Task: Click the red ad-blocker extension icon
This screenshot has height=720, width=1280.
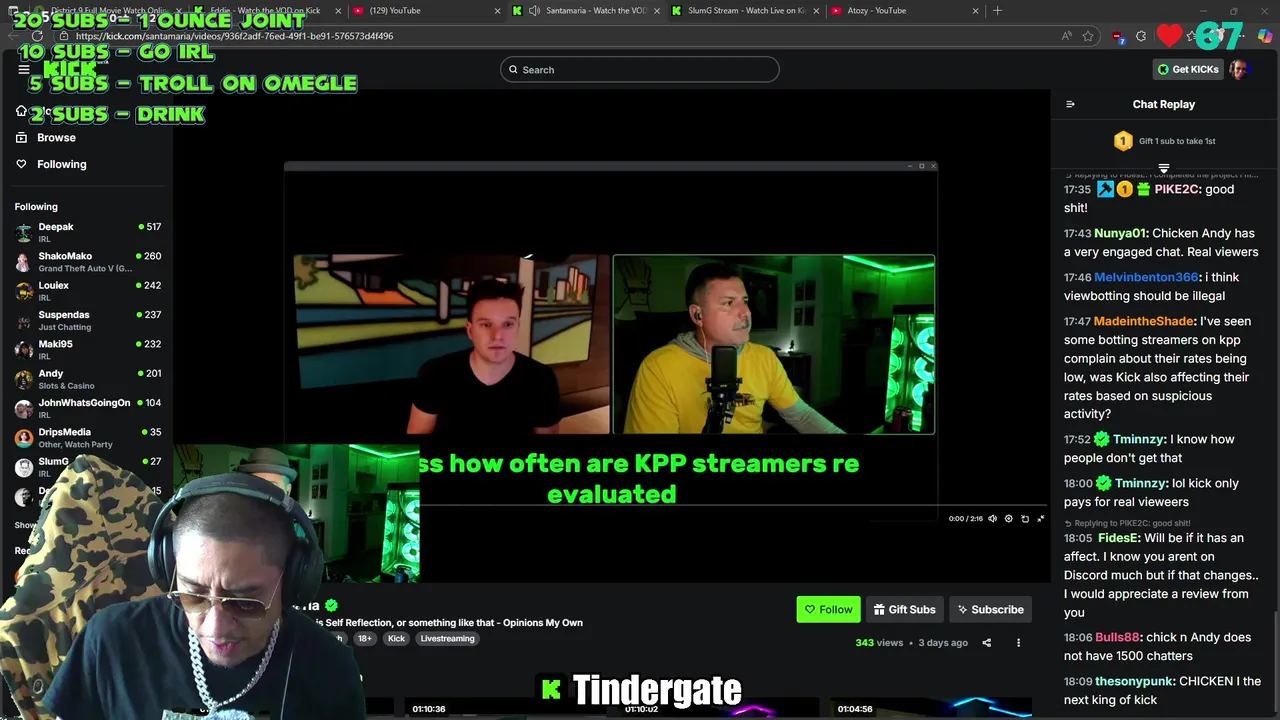Action: [1117, 36]
